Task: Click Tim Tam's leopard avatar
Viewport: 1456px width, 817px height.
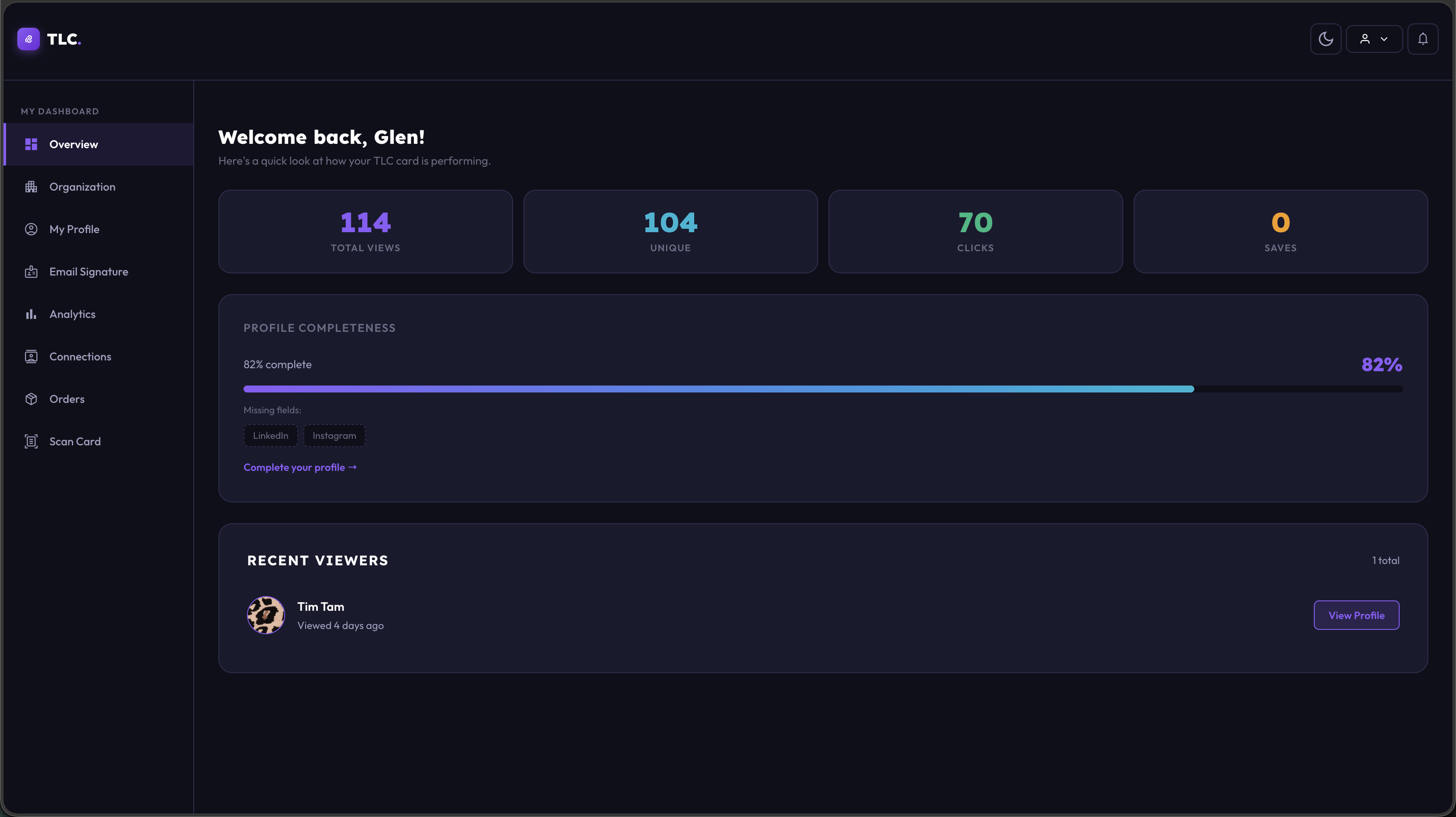Action: 266,615
